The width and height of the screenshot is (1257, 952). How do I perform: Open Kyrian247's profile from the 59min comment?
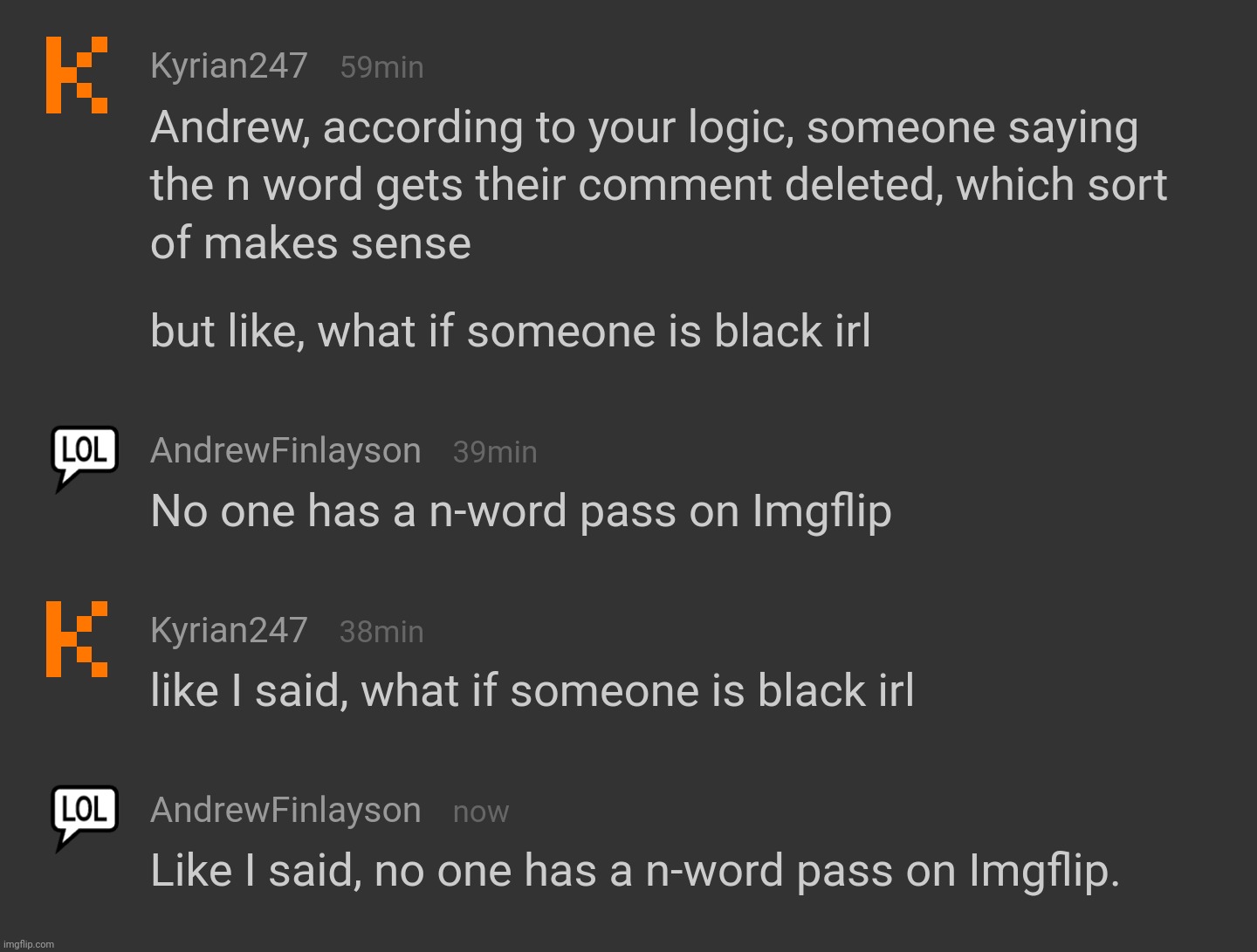(x=229, y=66)
